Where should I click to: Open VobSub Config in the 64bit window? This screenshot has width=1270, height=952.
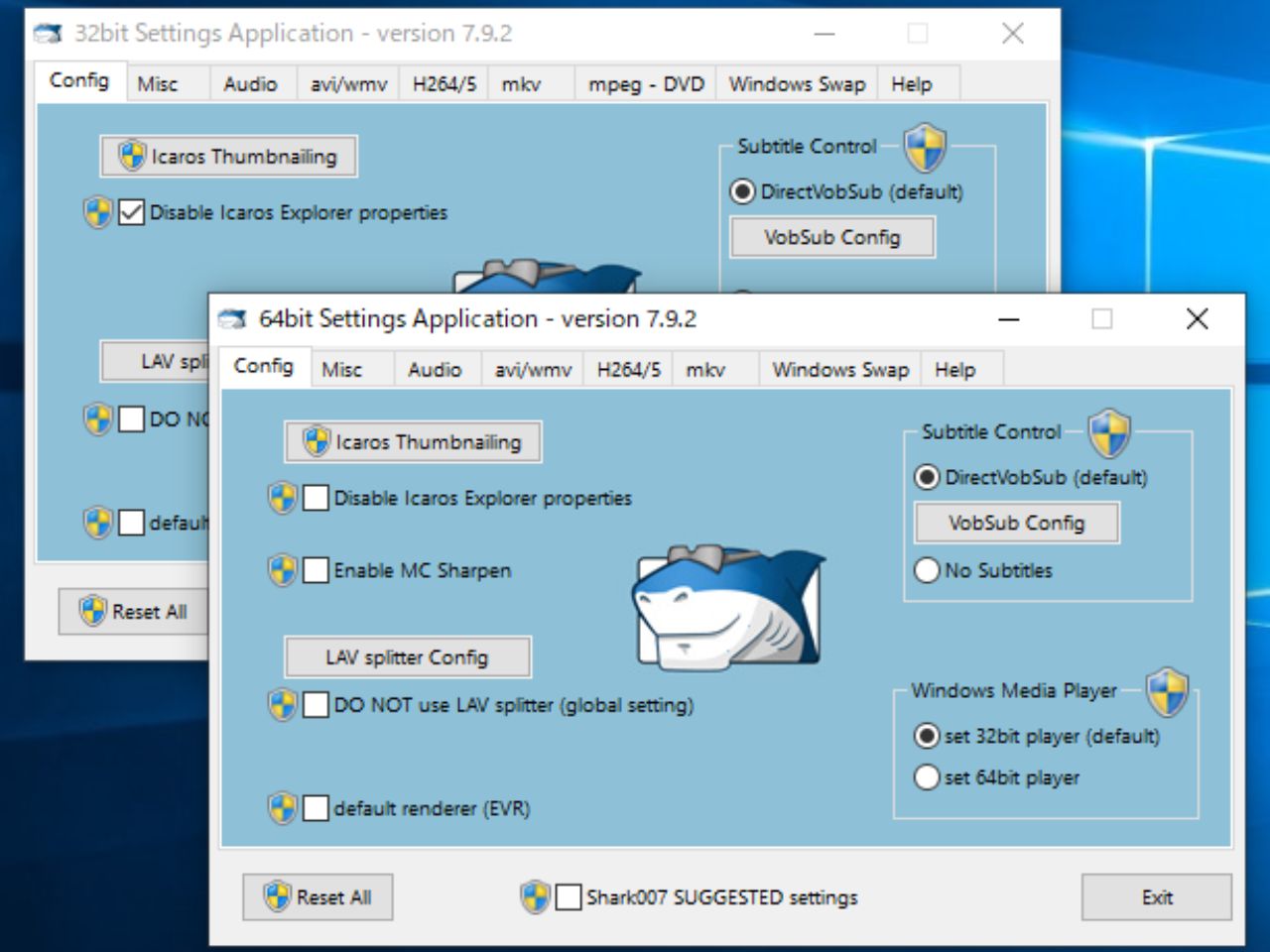click(1017, 523)
